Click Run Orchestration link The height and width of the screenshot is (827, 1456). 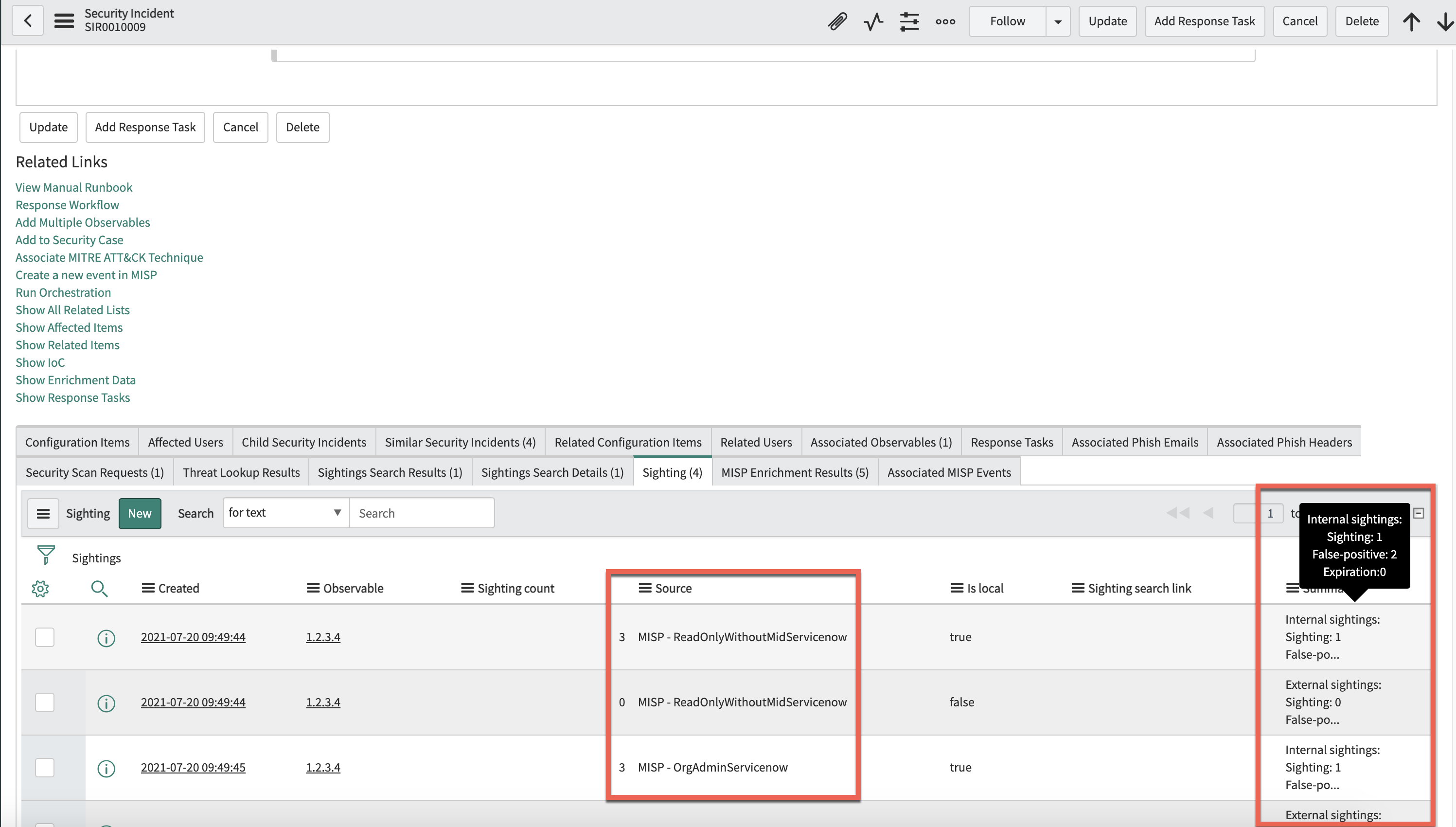coord(63,292)
